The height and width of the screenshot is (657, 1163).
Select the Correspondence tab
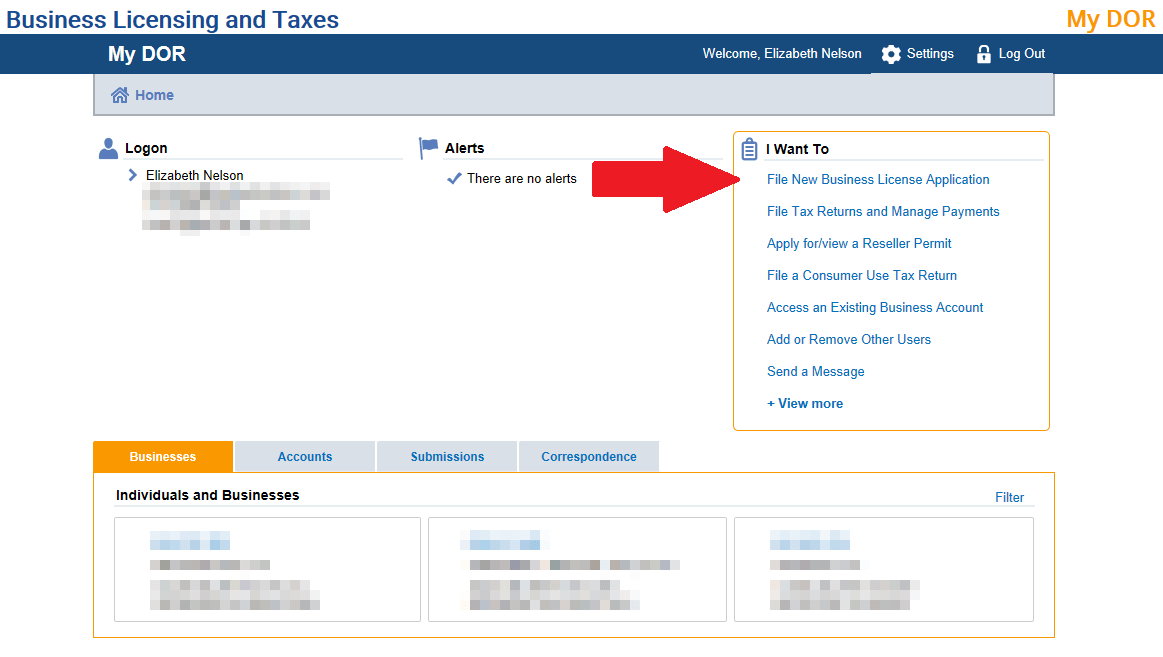(x=589, y=456)
